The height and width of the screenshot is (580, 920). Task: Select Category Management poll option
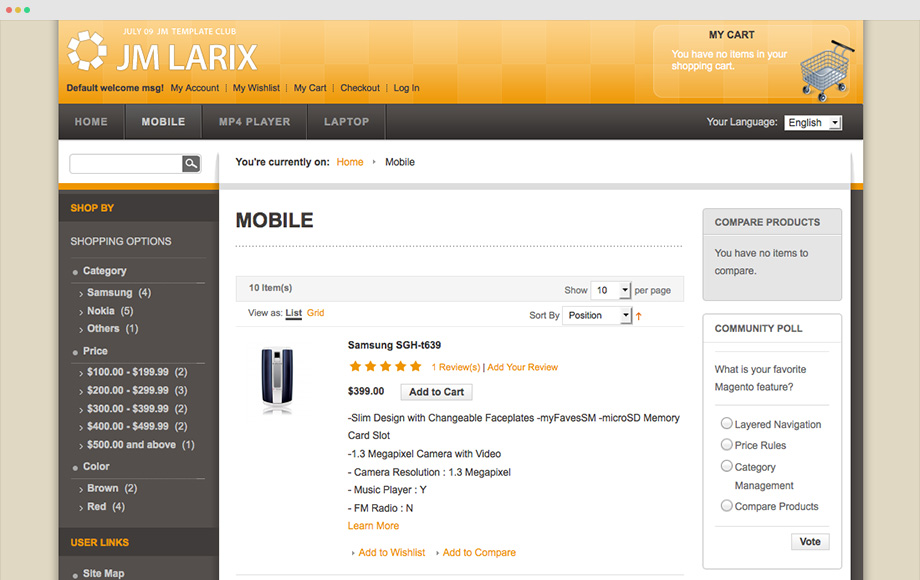tap(726, 466)
